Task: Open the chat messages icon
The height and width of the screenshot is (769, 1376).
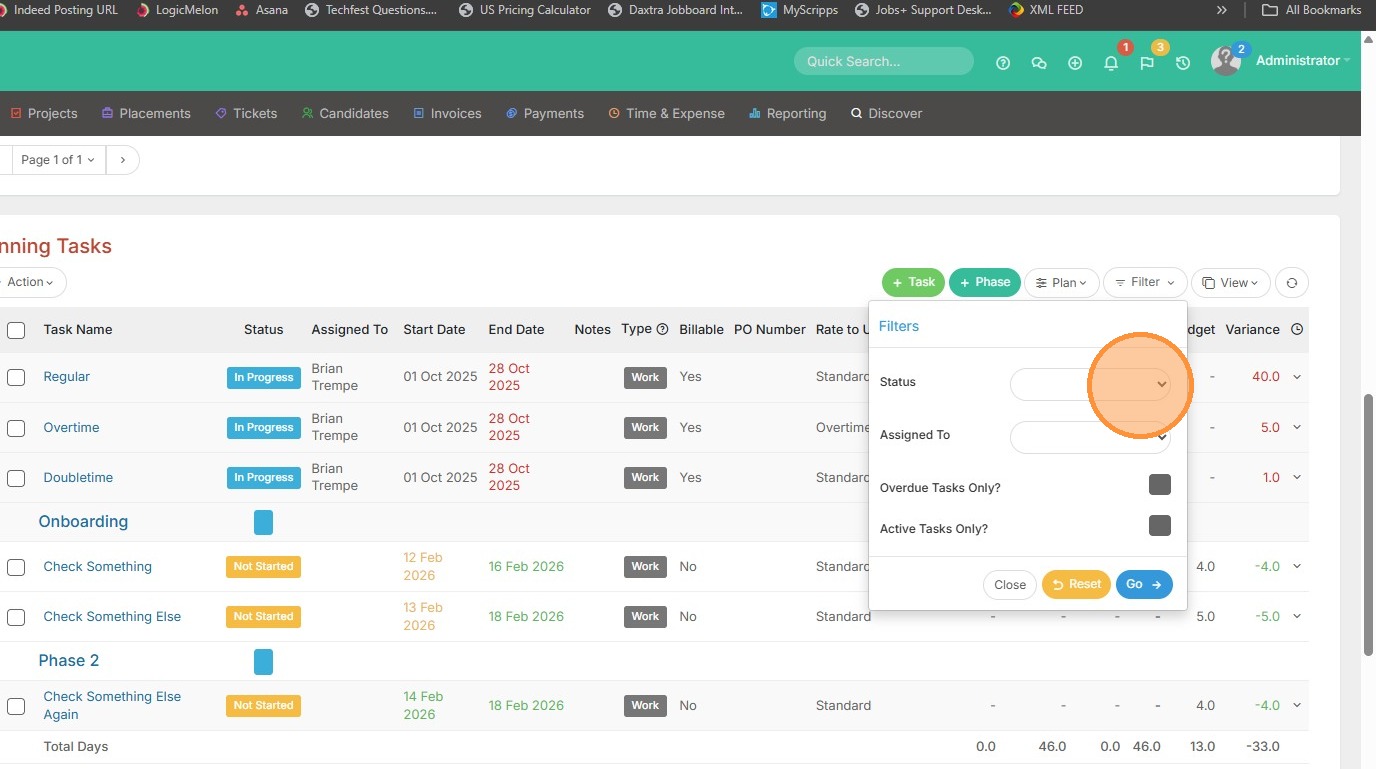Action: pos(1039,63)
